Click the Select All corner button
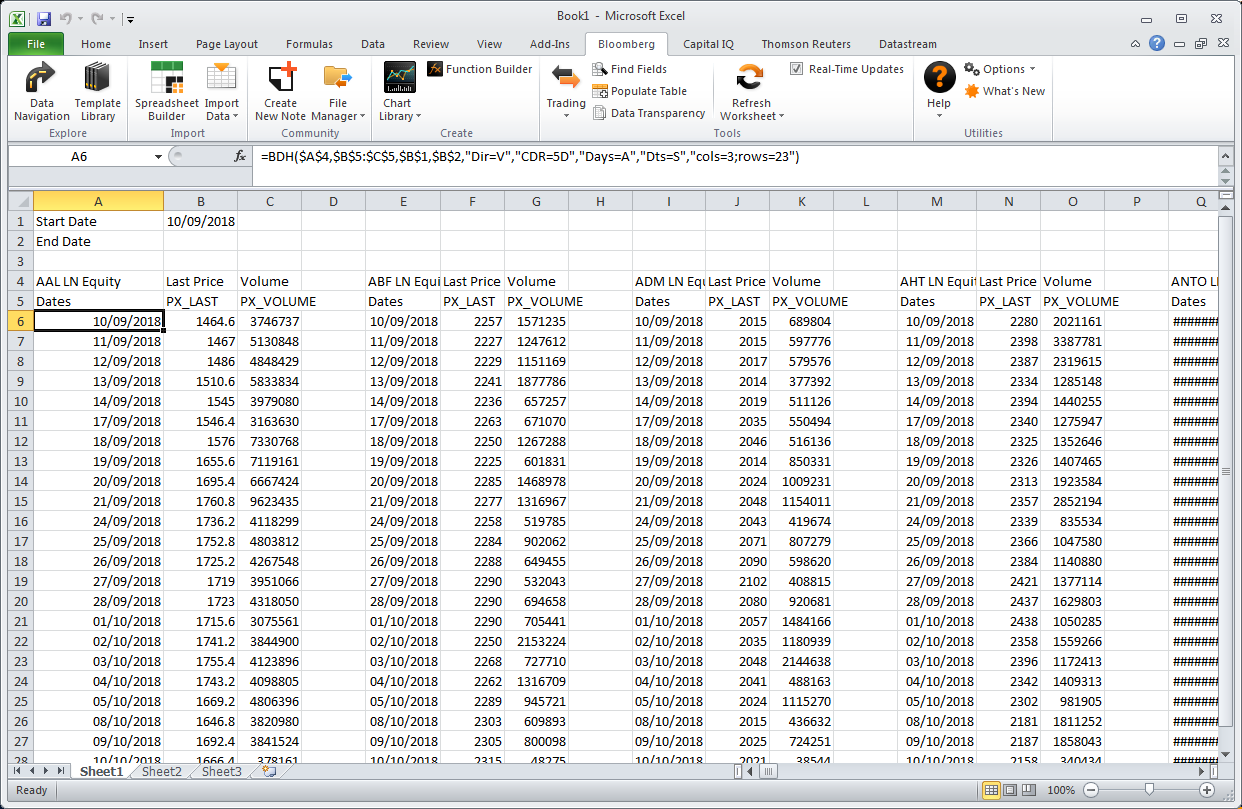 [x=20, y=201]
